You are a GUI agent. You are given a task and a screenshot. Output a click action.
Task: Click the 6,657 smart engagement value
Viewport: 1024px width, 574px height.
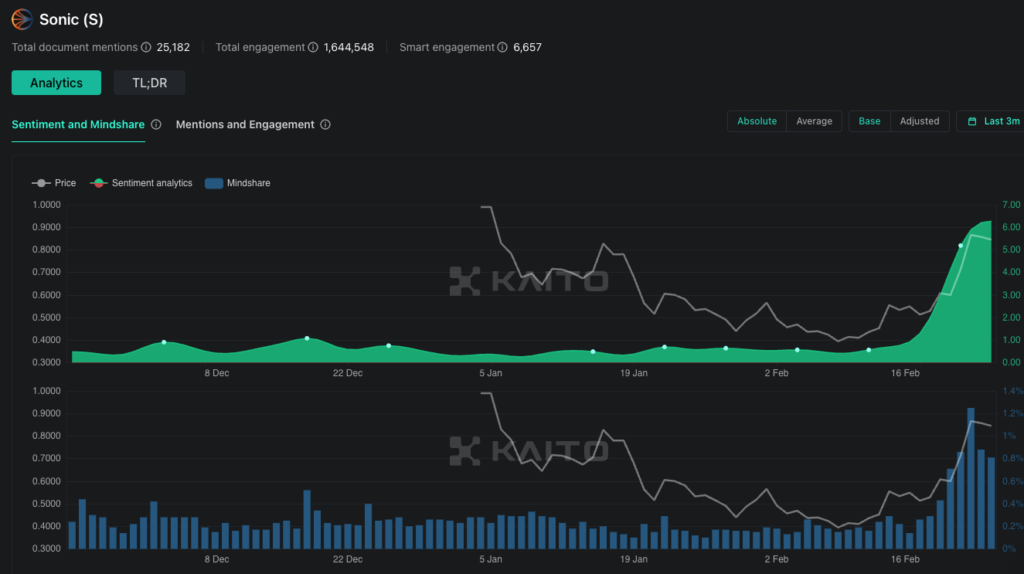click(527, 47)
